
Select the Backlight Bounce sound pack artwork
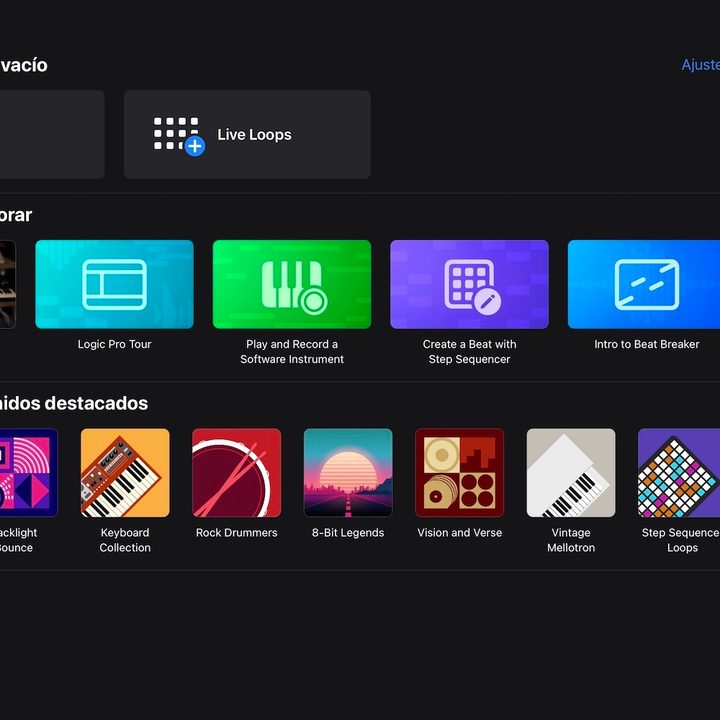pyautogui.click(x=29, y=472)
